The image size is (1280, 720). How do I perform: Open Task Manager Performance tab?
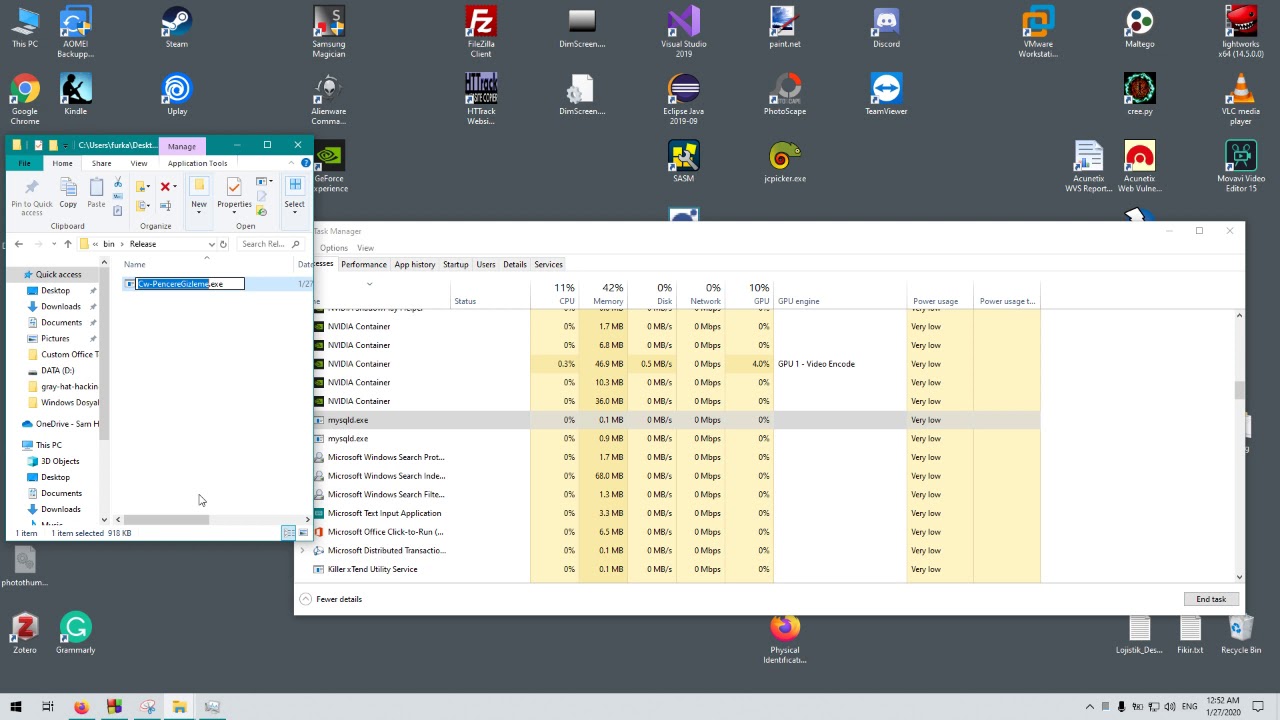(363, 264)
